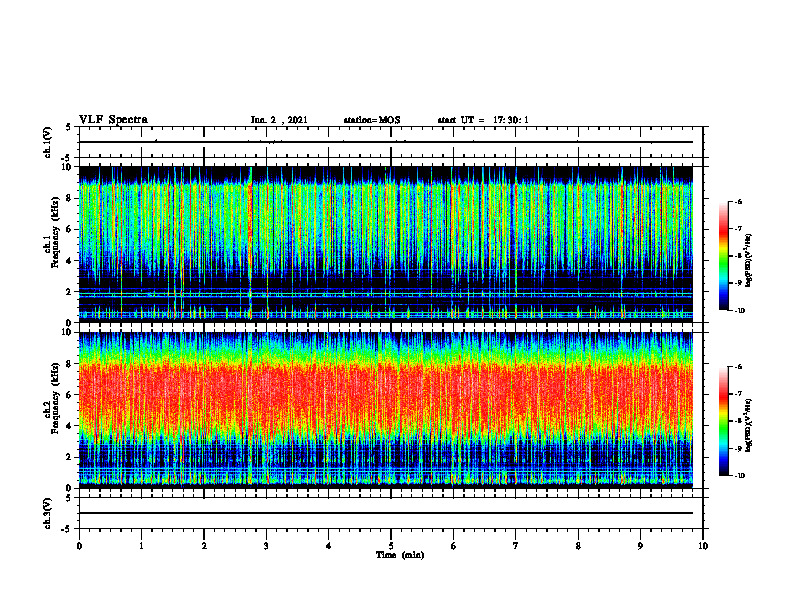Click time axis tick label "5"
The image size is (792, 612).
391,546
